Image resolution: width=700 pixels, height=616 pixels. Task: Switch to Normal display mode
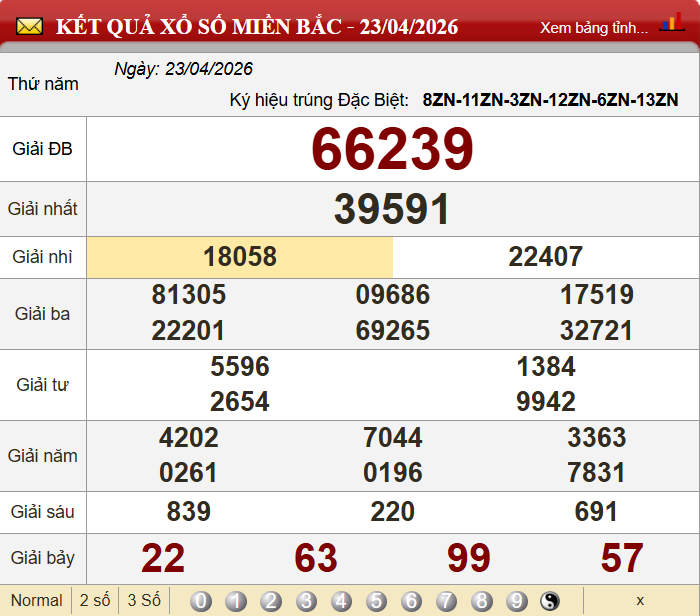click(36, 601)
